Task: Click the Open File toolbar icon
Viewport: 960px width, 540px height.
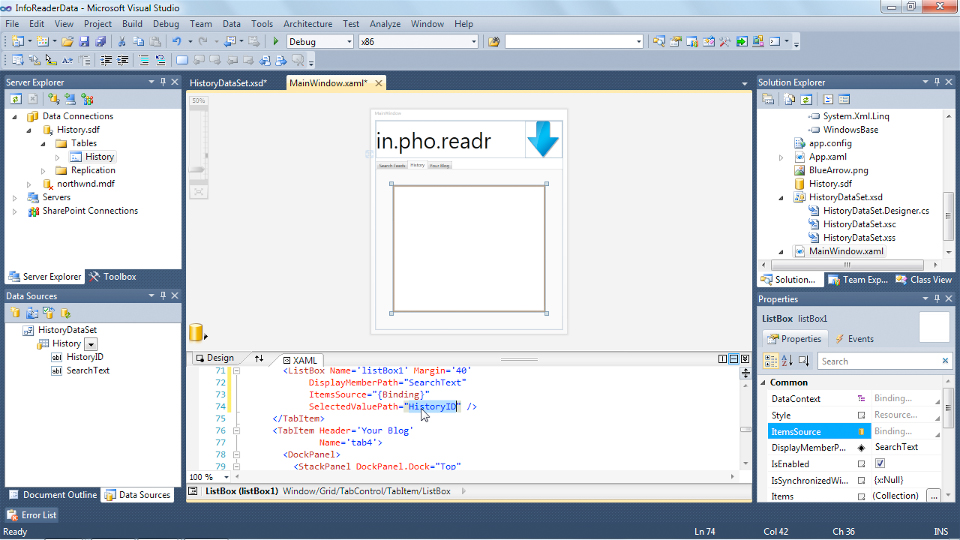Action: (x=67, y=42)
